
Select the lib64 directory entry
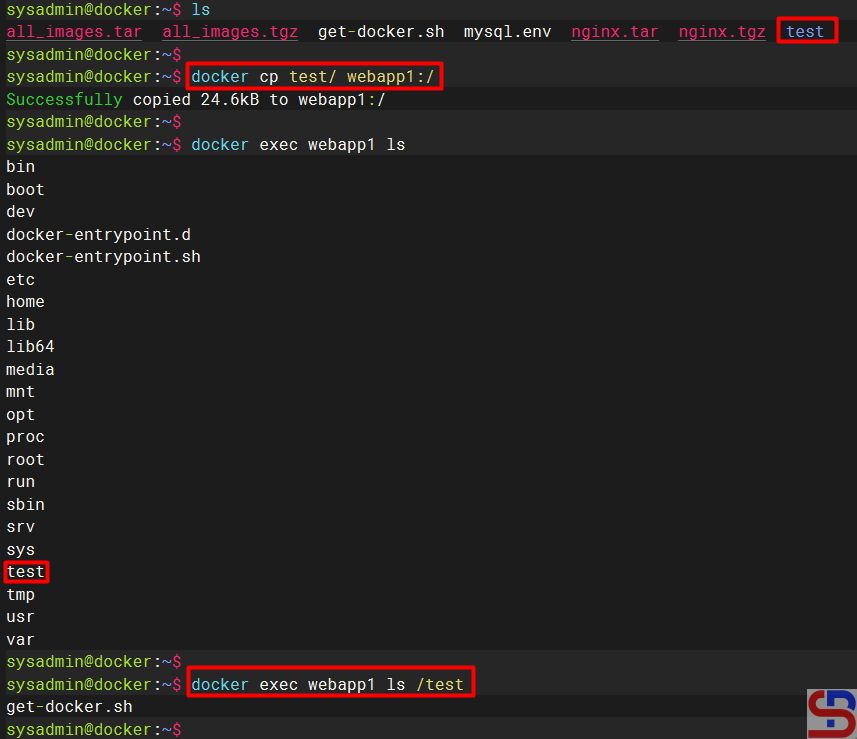click(x=30, y=347)
